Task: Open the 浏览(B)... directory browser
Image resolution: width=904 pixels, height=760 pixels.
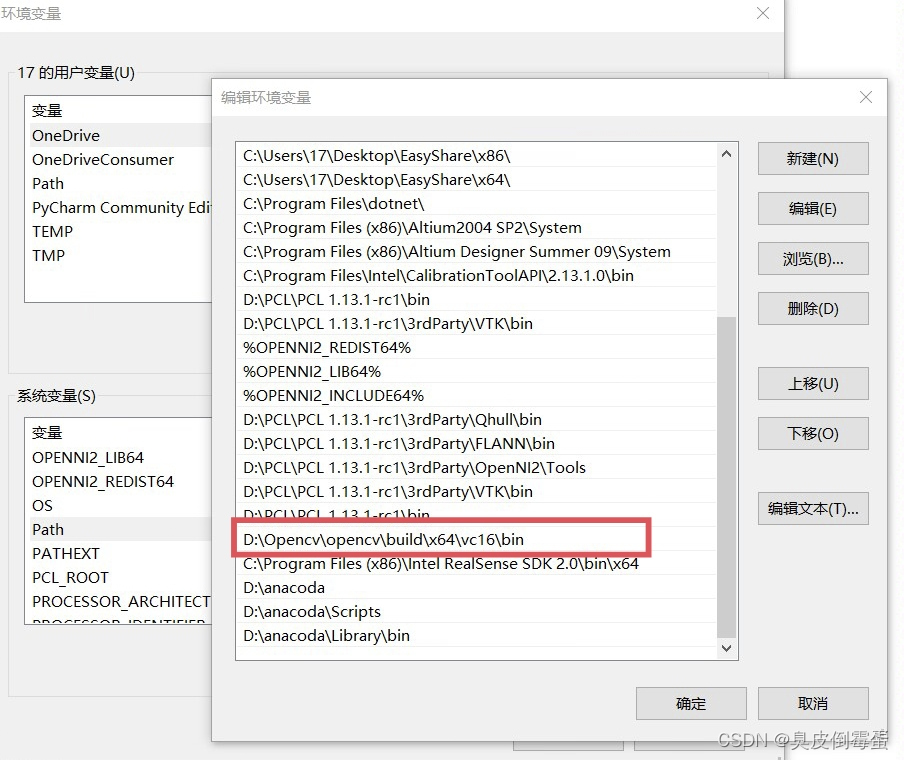Action: point(814,258)
